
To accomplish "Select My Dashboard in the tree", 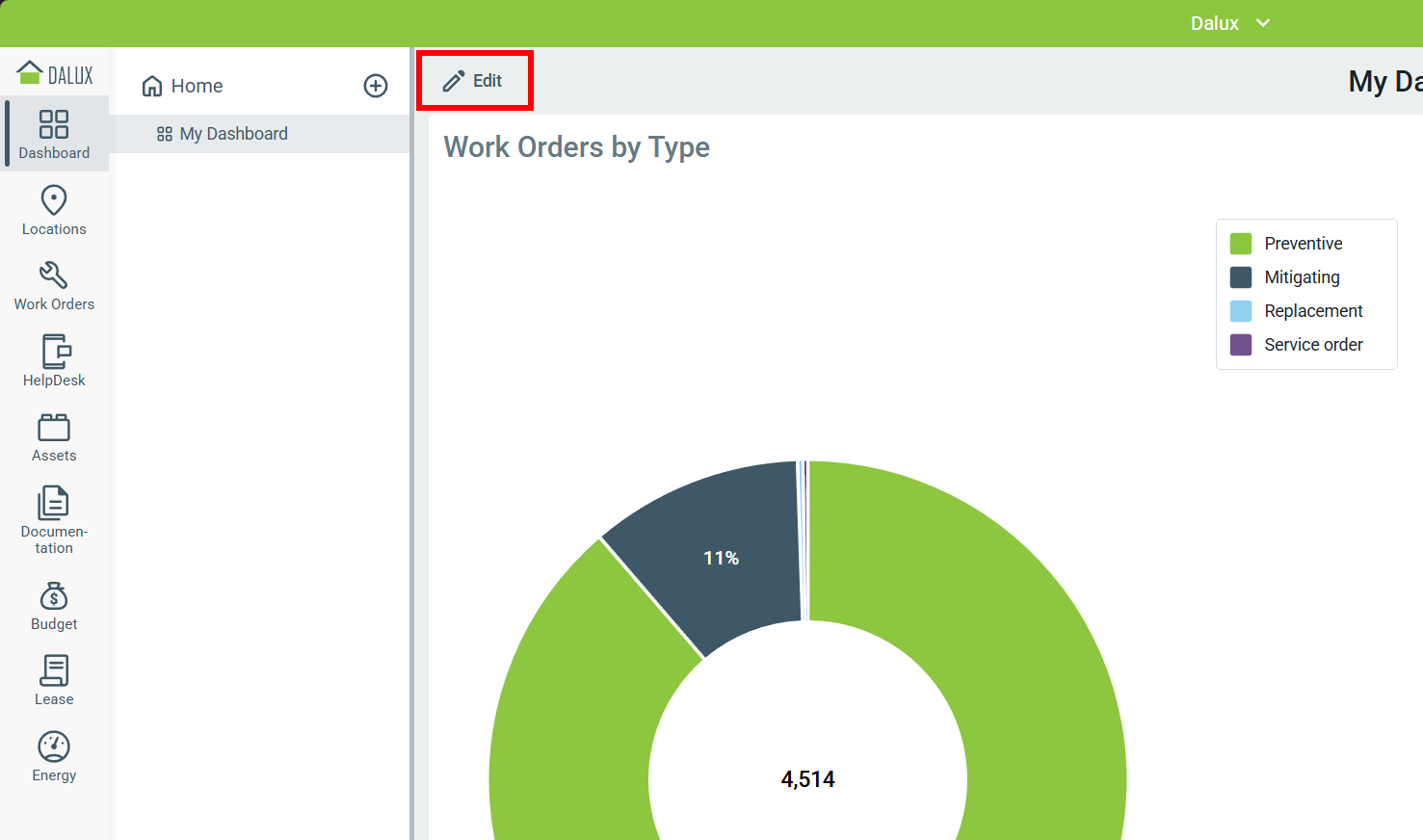I will point(233,134).
